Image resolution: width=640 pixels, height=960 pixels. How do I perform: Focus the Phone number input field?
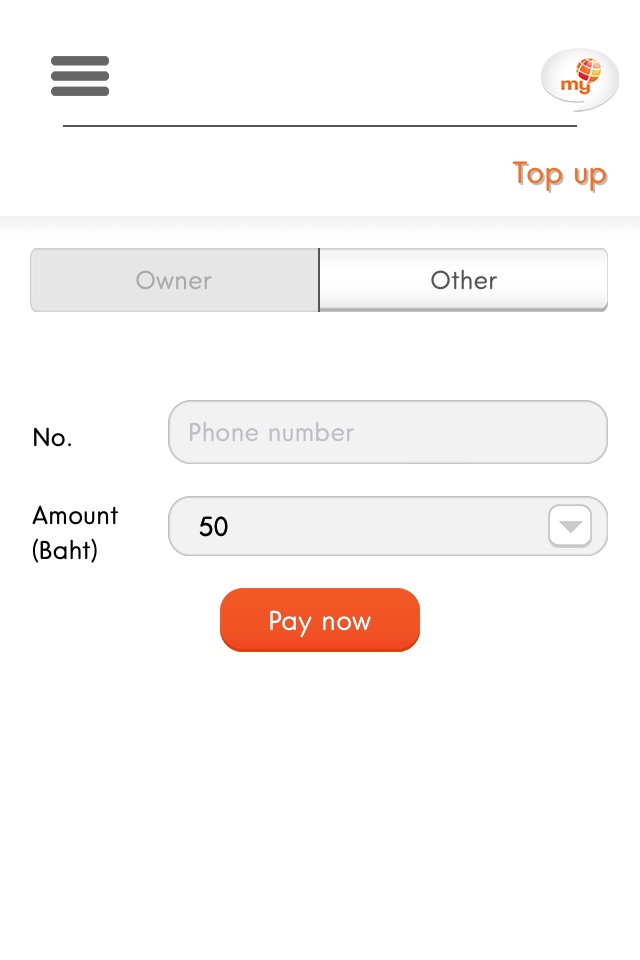pos(388,432)
